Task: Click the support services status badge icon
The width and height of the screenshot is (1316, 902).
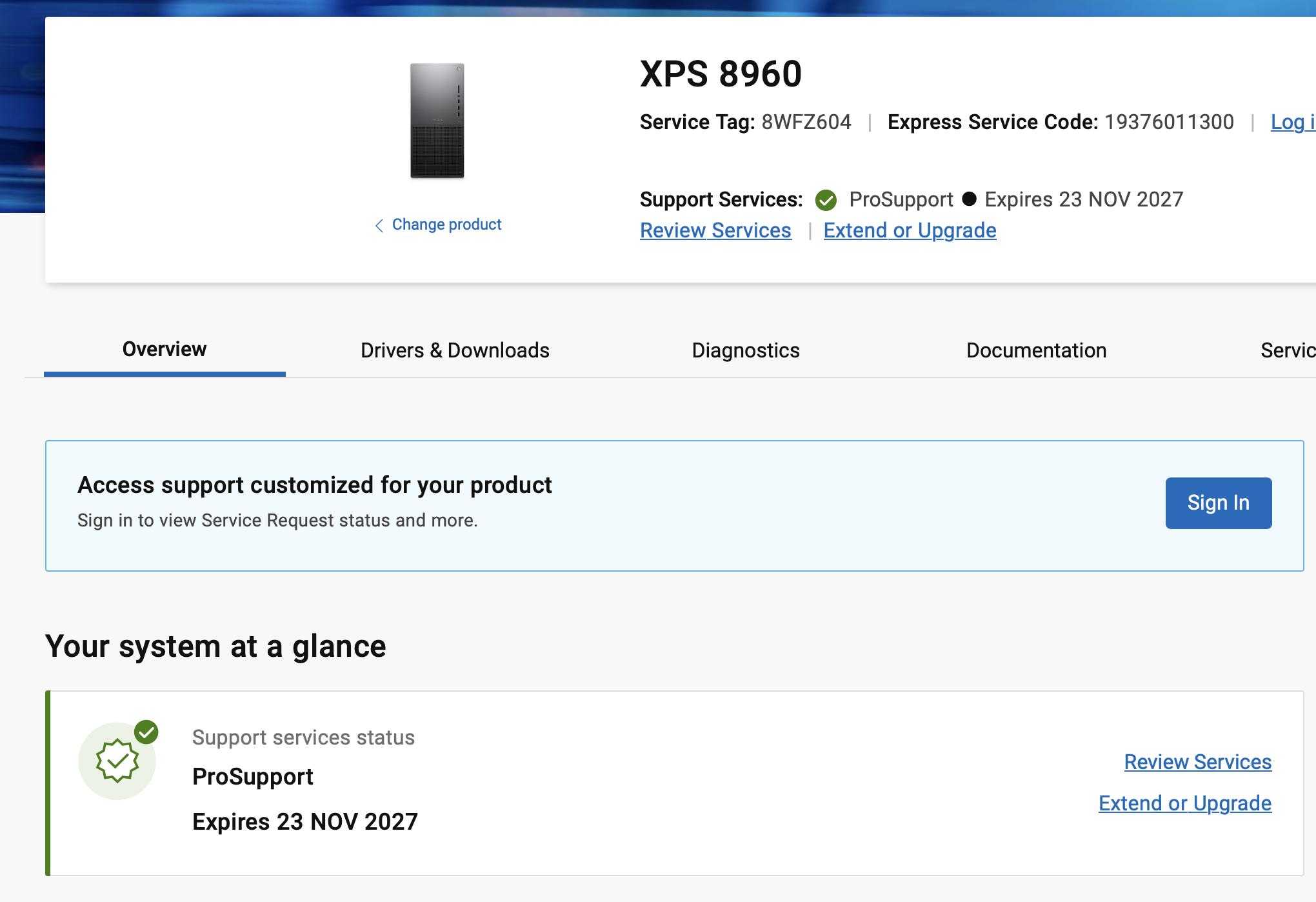Action: (x=117, y=761)
